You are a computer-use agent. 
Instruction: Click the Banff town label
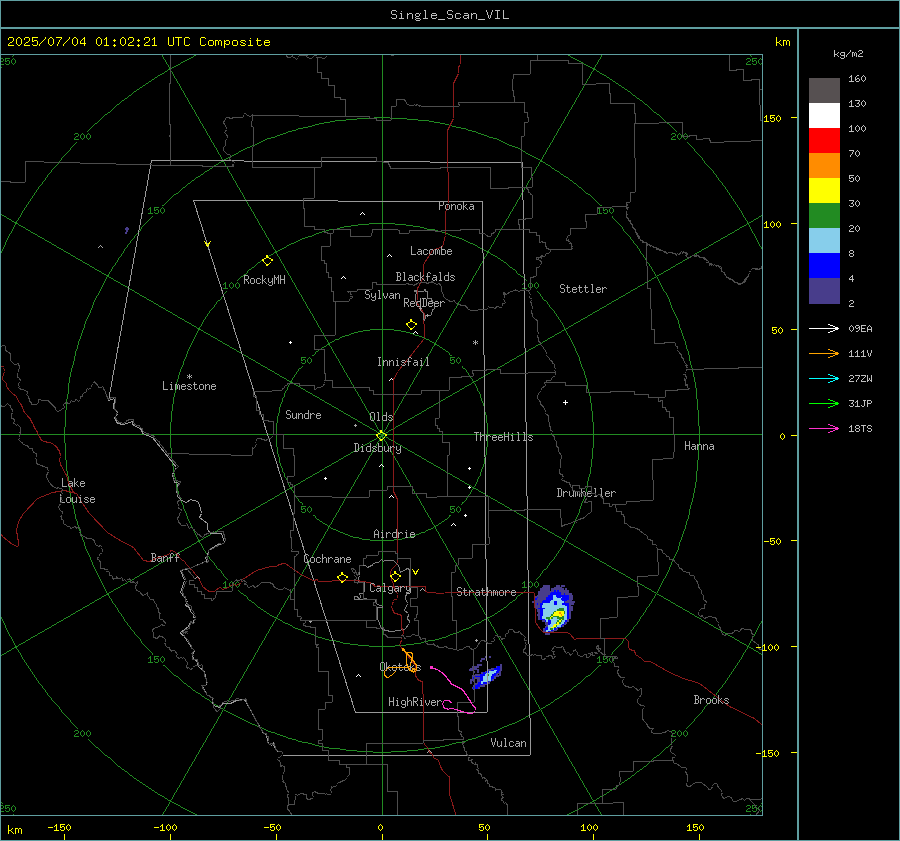tap(165, 557)
